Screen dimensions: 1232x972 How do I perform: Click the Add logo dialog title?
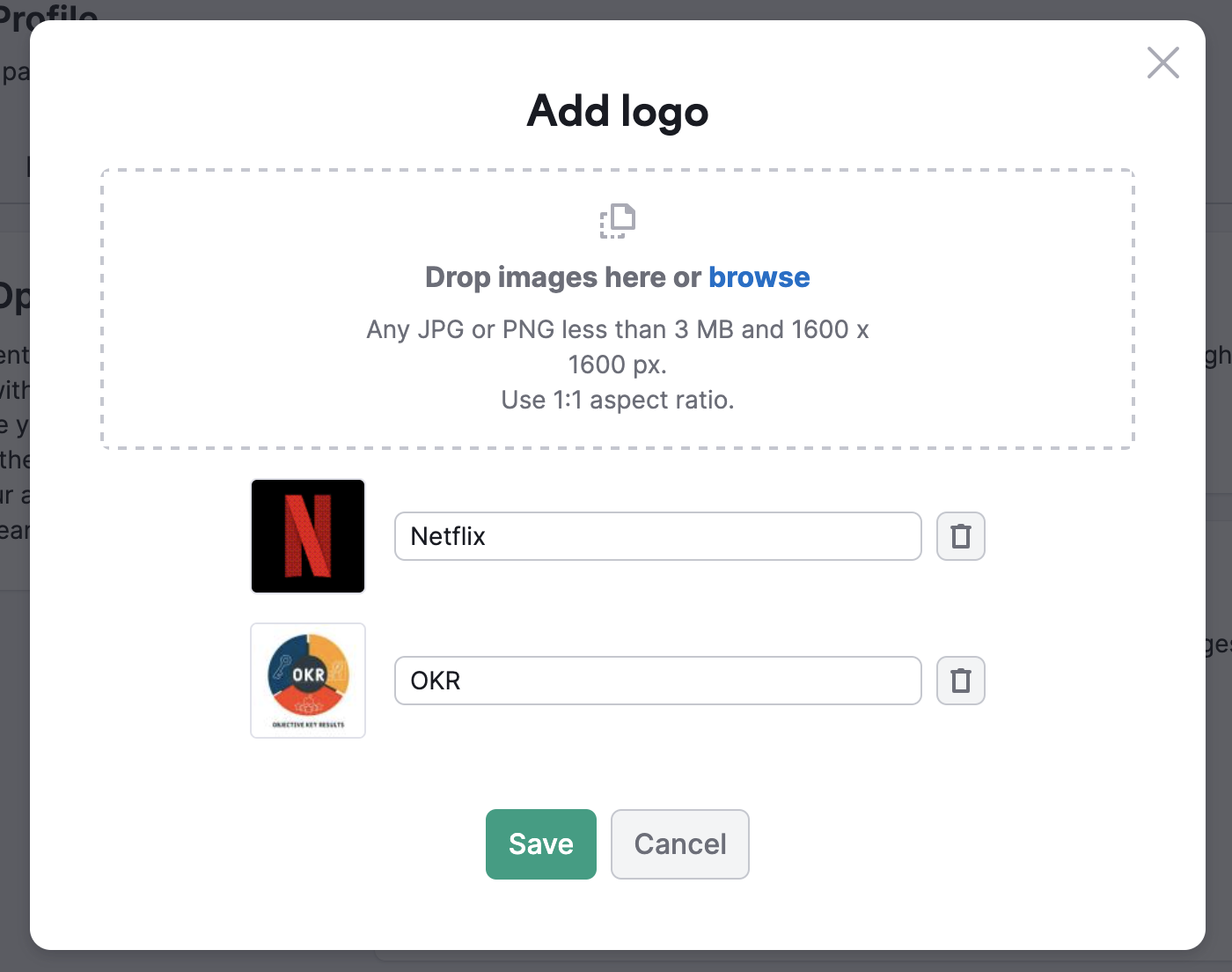tap(617, 112)
